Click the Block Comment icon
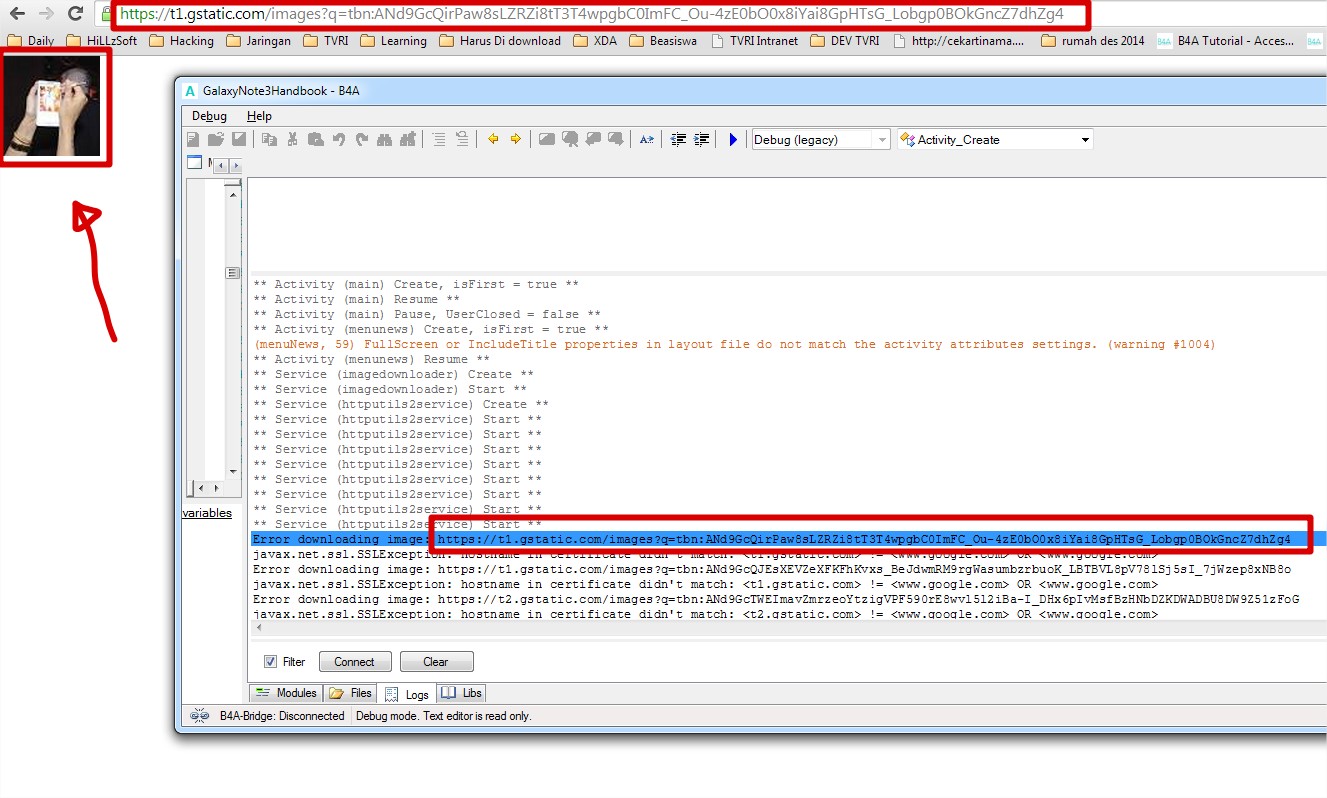Viewport: 1327px width, 798px height. point(678,140)
